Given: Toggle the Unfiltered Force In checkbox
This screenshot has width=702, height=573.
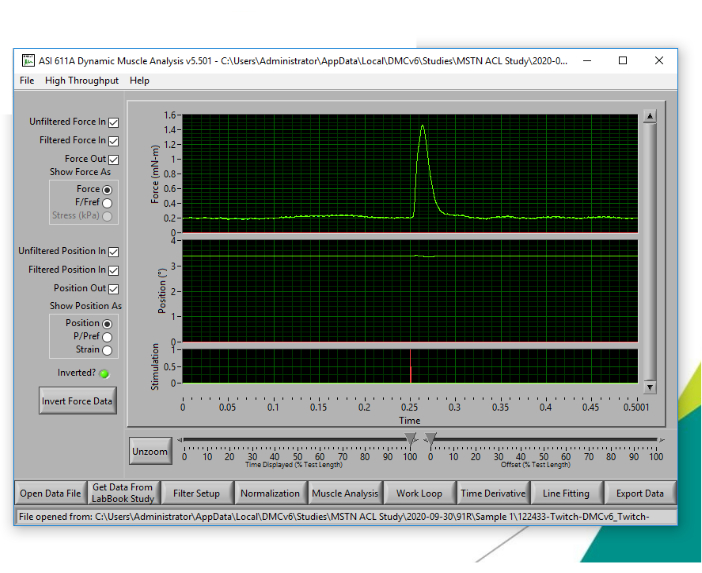Looking at the screenshot, I should 113,122.
